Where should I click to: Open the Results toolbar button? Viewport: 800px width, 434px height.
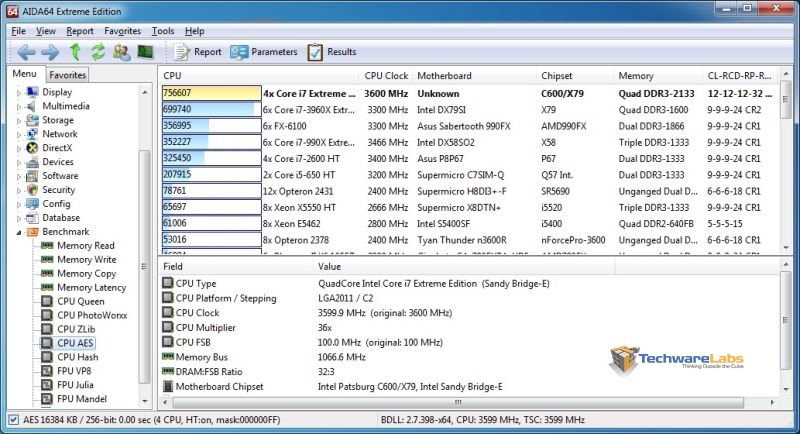coord(332,52)
